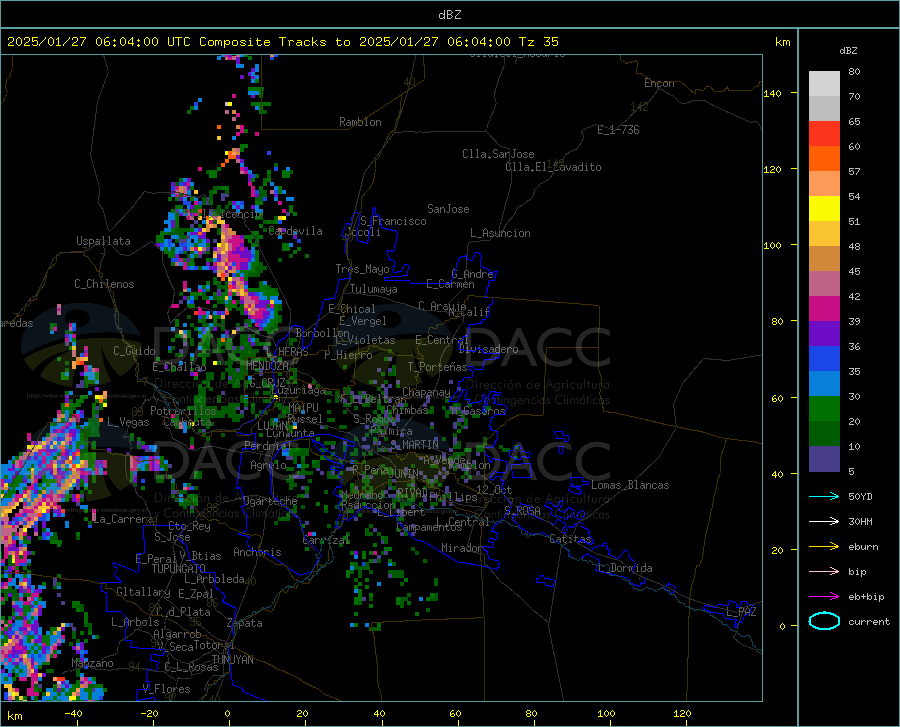Click the Catitas map label
This screenshot has height=727, width=900.
(570, 539)
